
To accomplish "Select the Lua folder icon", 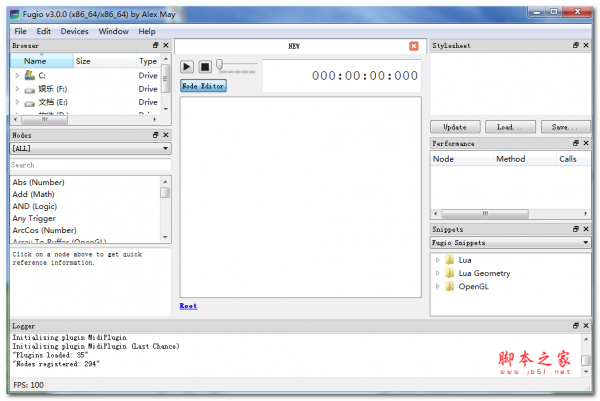I will tap(450, 260).
